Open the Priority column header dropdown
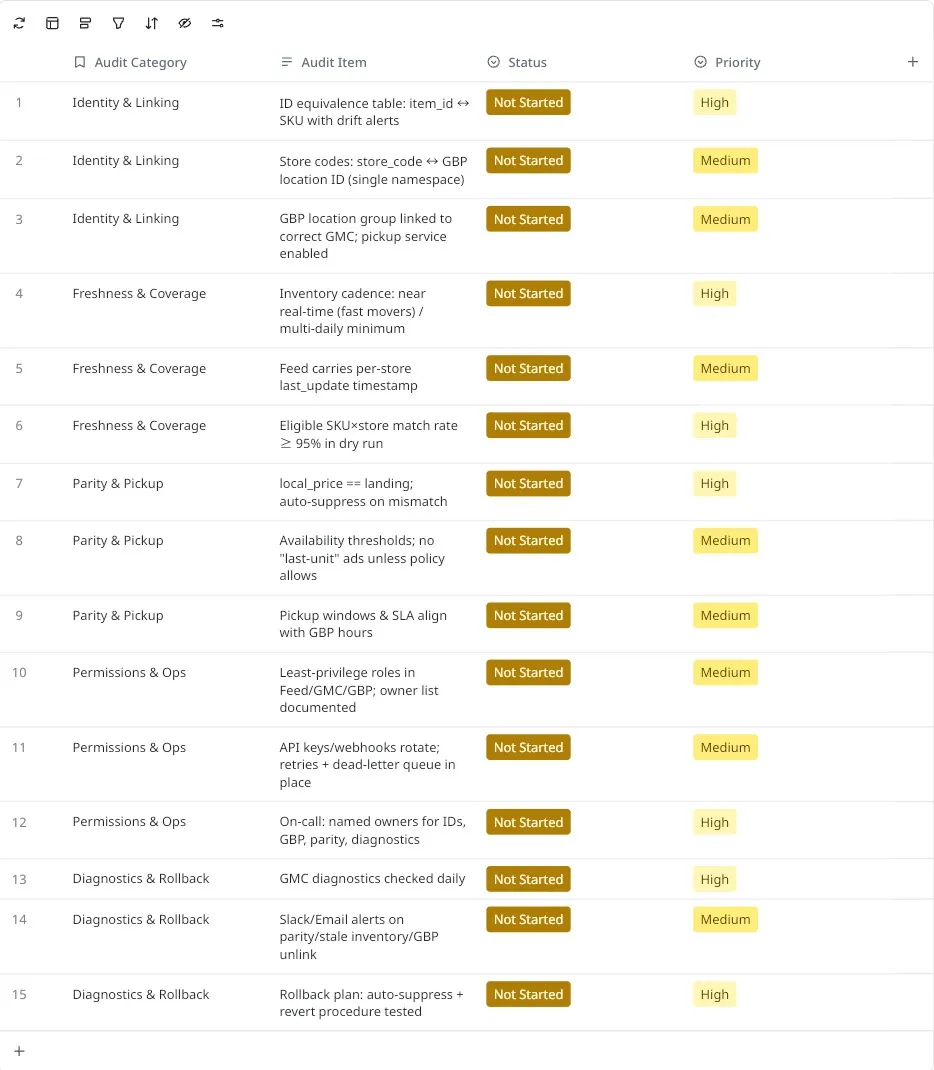Screen dimensions: 934x1070 (x=699, y=62)
